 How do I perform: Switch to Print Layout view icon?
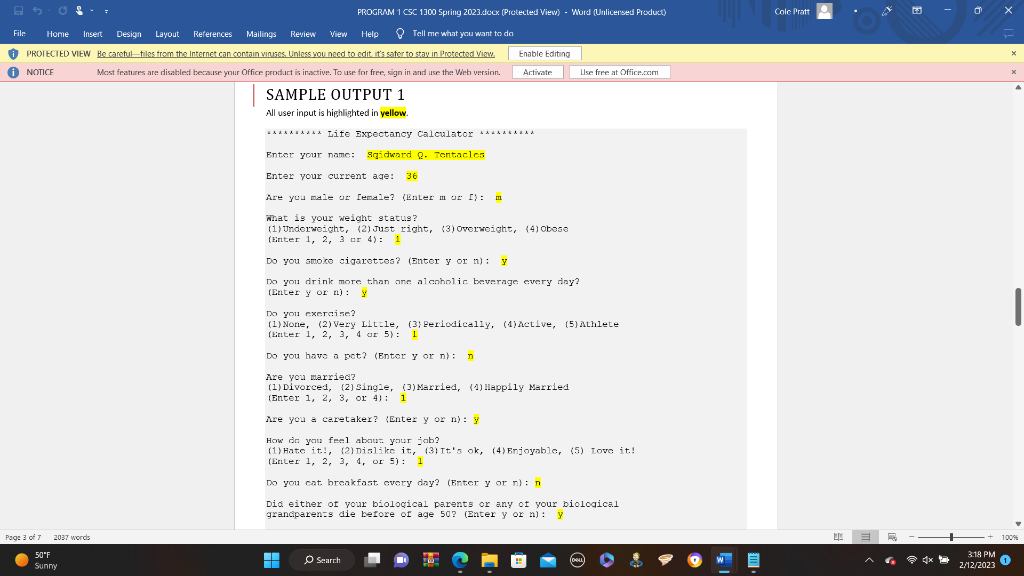(865, 537)
